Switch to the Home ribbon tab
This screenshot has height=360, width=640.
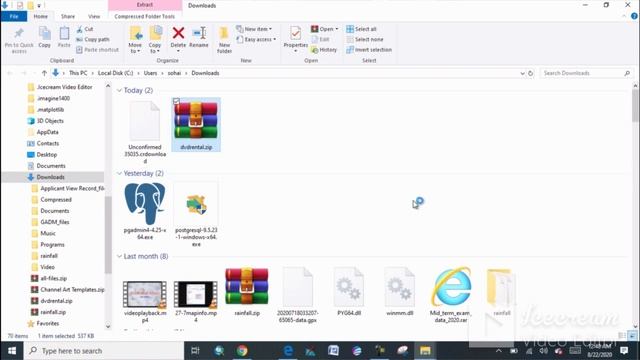(40, 16)
